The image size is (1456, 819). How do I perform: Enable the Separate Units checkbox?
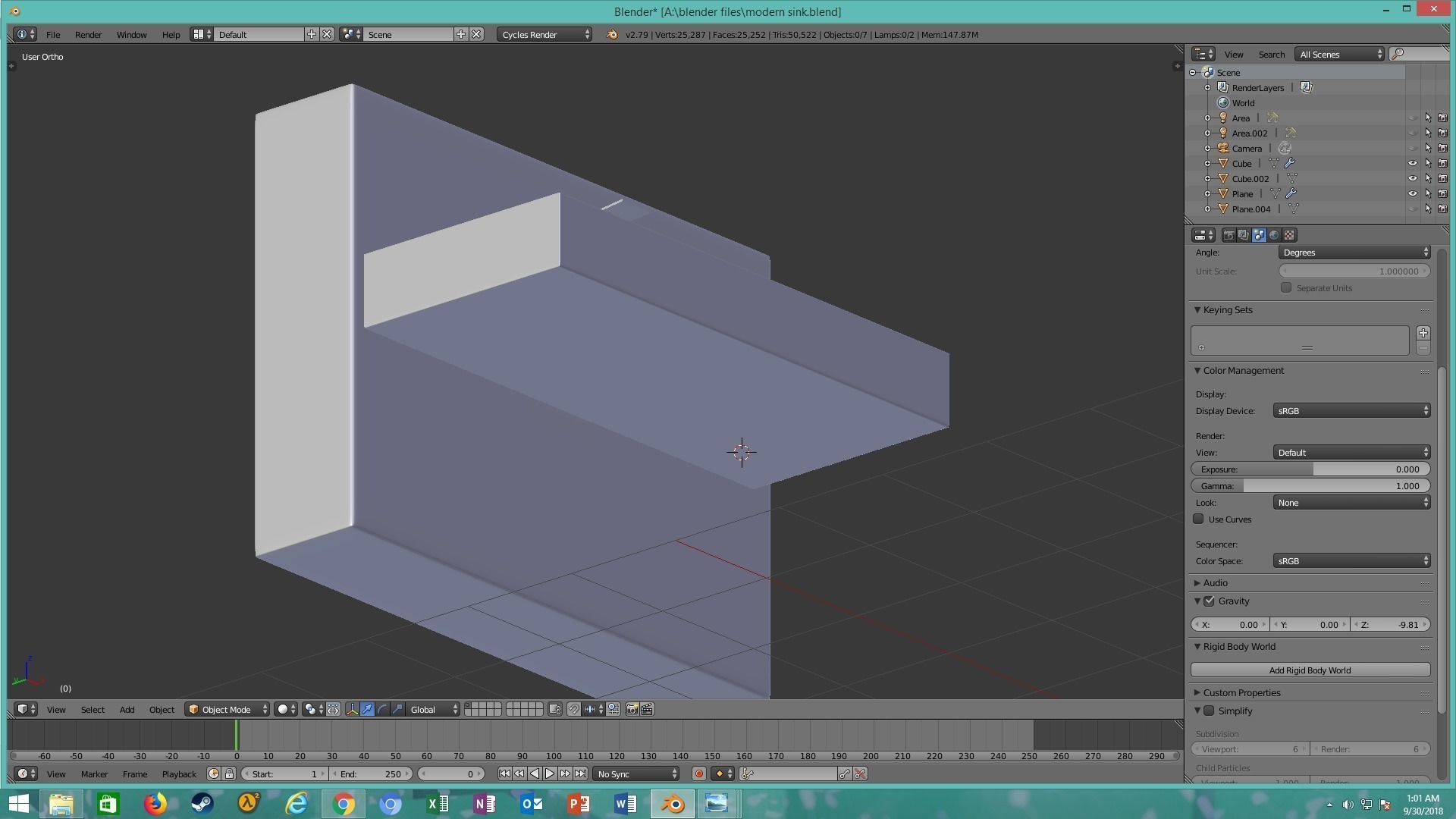pyautogui.click(x=1286, y=287)
